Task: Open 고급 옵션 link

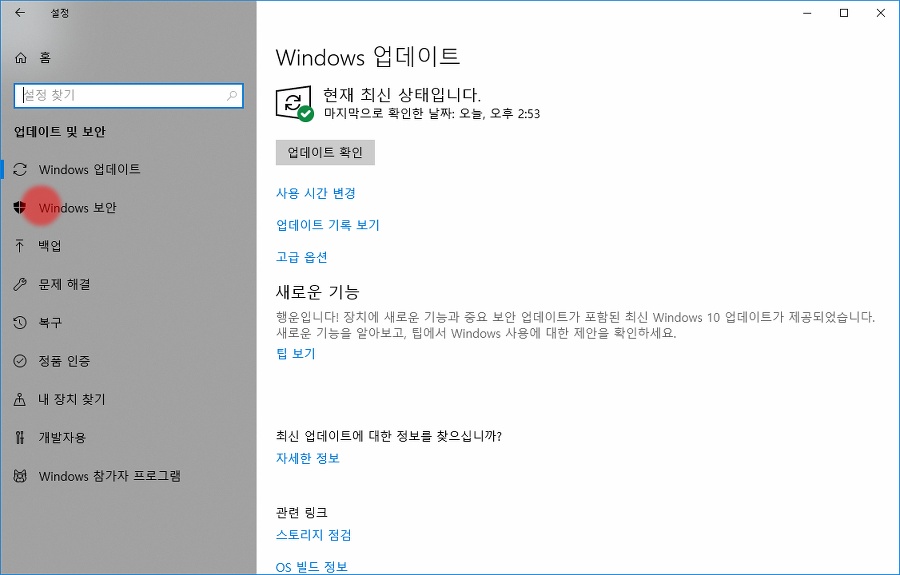Action: click(301, 257)
